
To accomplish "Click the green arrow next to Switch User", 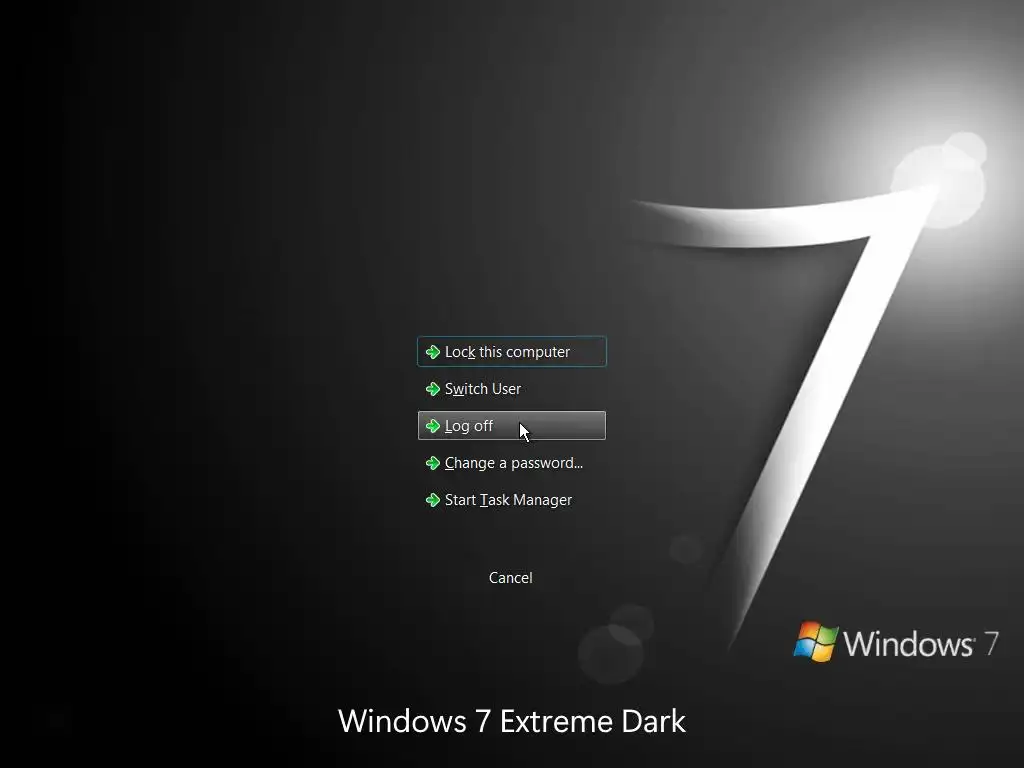I will point(432,389).
